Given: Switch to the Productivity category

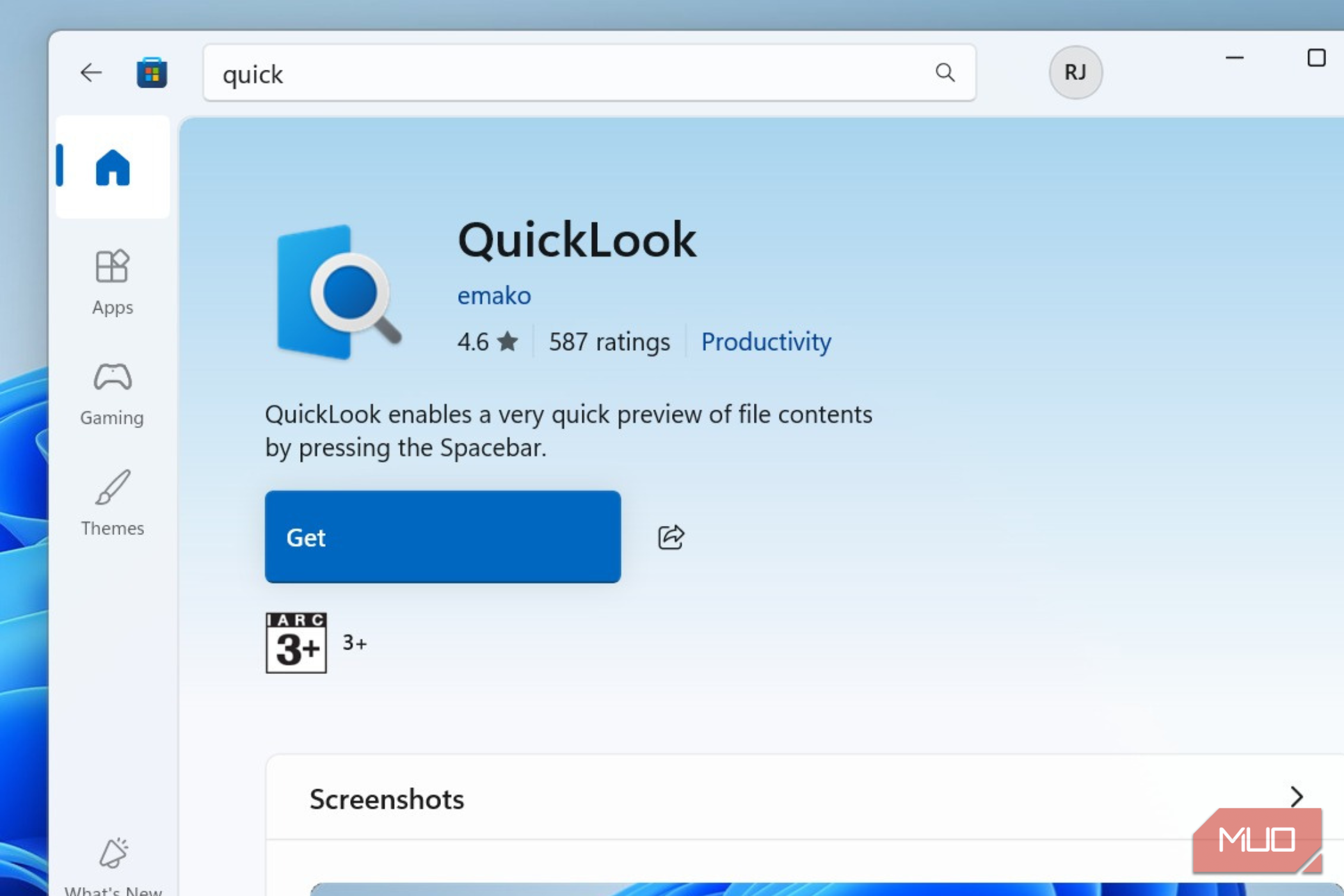Looking at the screenshot, I should [766, 342].
